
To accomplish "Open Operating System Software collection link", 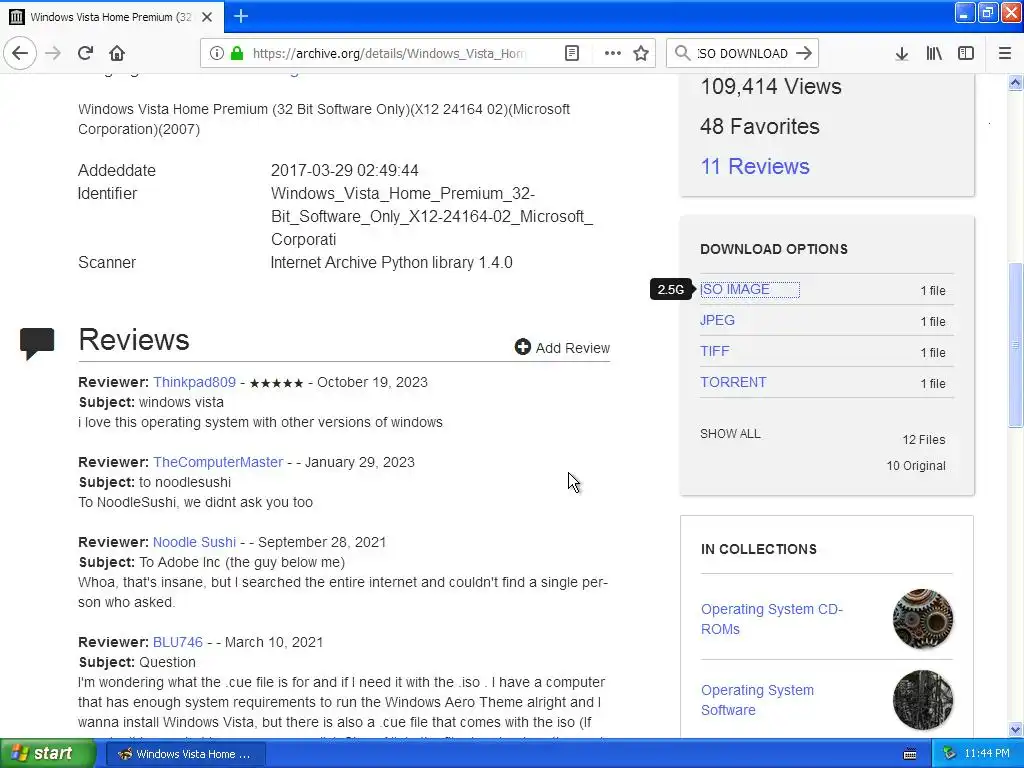I will pyautogui.click(x=757, y=699).
